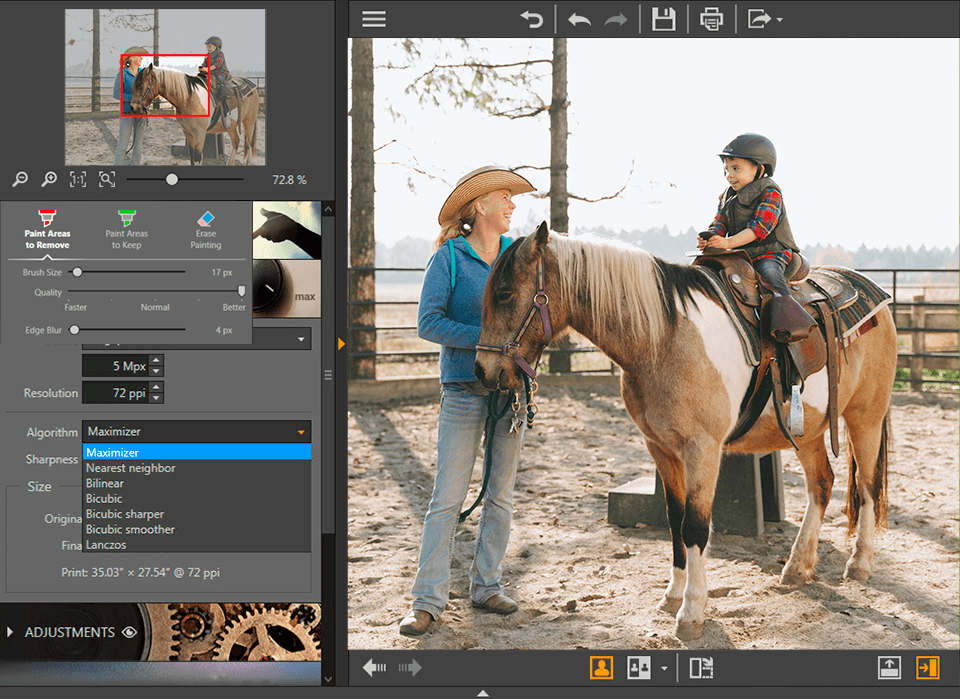Click the Save icon in the toolbar

tap(664, 18)
